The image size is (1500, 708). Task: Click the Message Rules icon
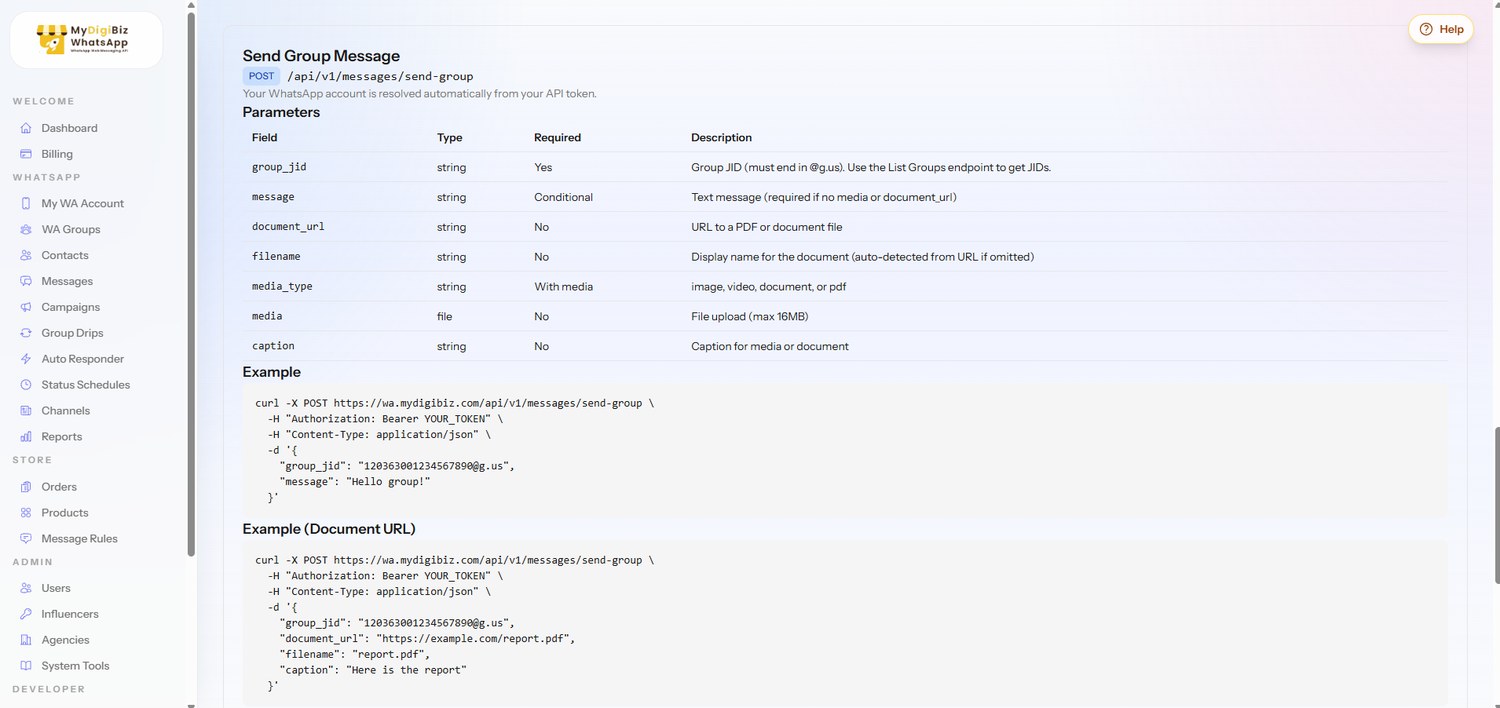[26, 539]
